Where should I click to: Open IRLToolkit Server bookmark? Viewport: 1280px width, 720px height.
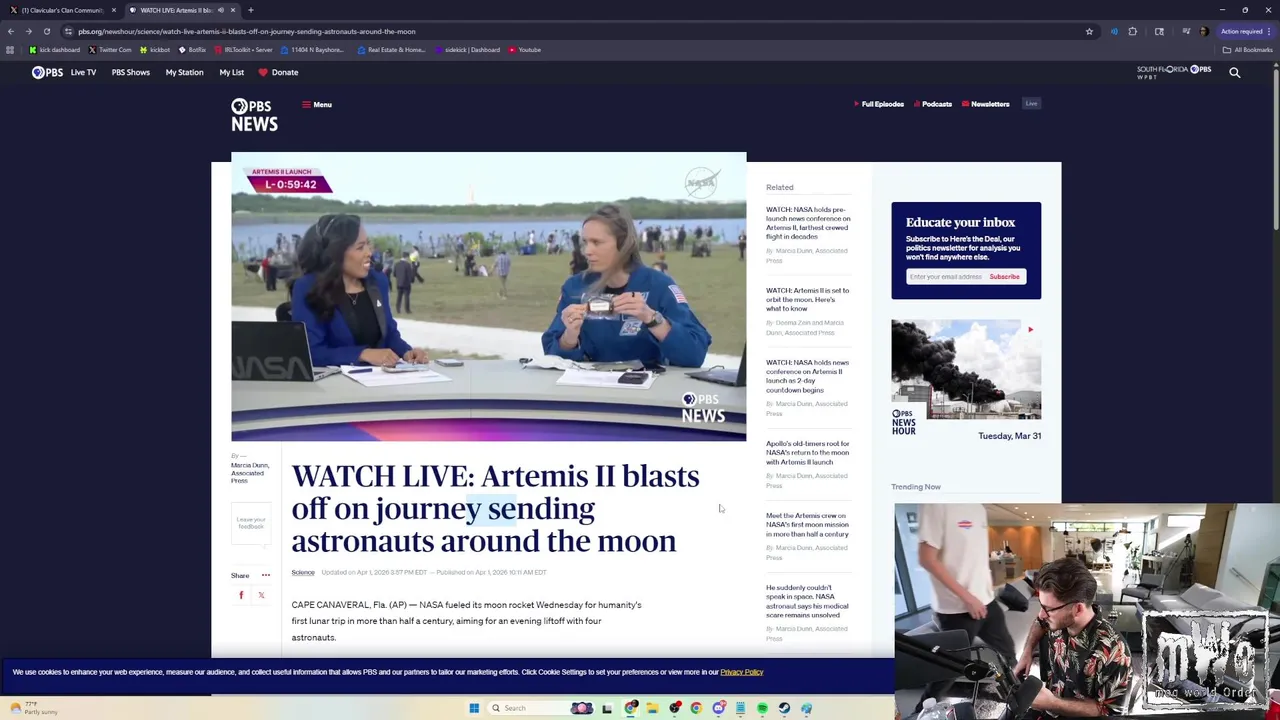243,49
